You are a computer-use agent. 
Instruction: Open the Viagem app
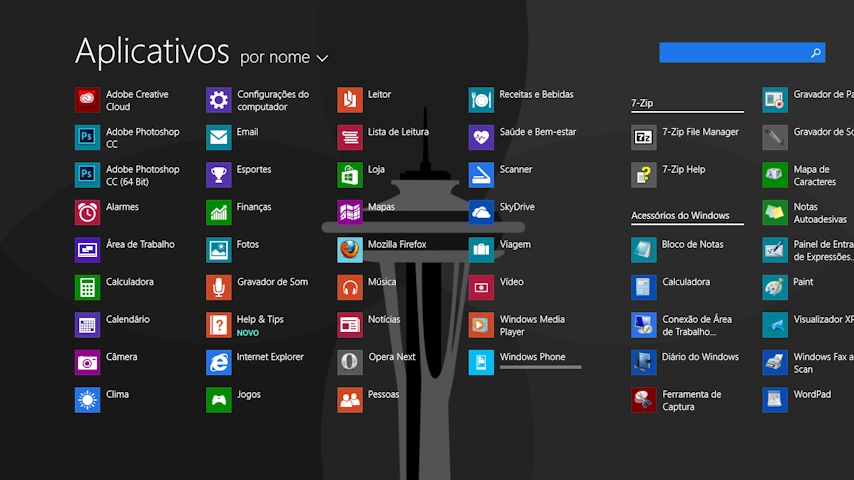481,250
